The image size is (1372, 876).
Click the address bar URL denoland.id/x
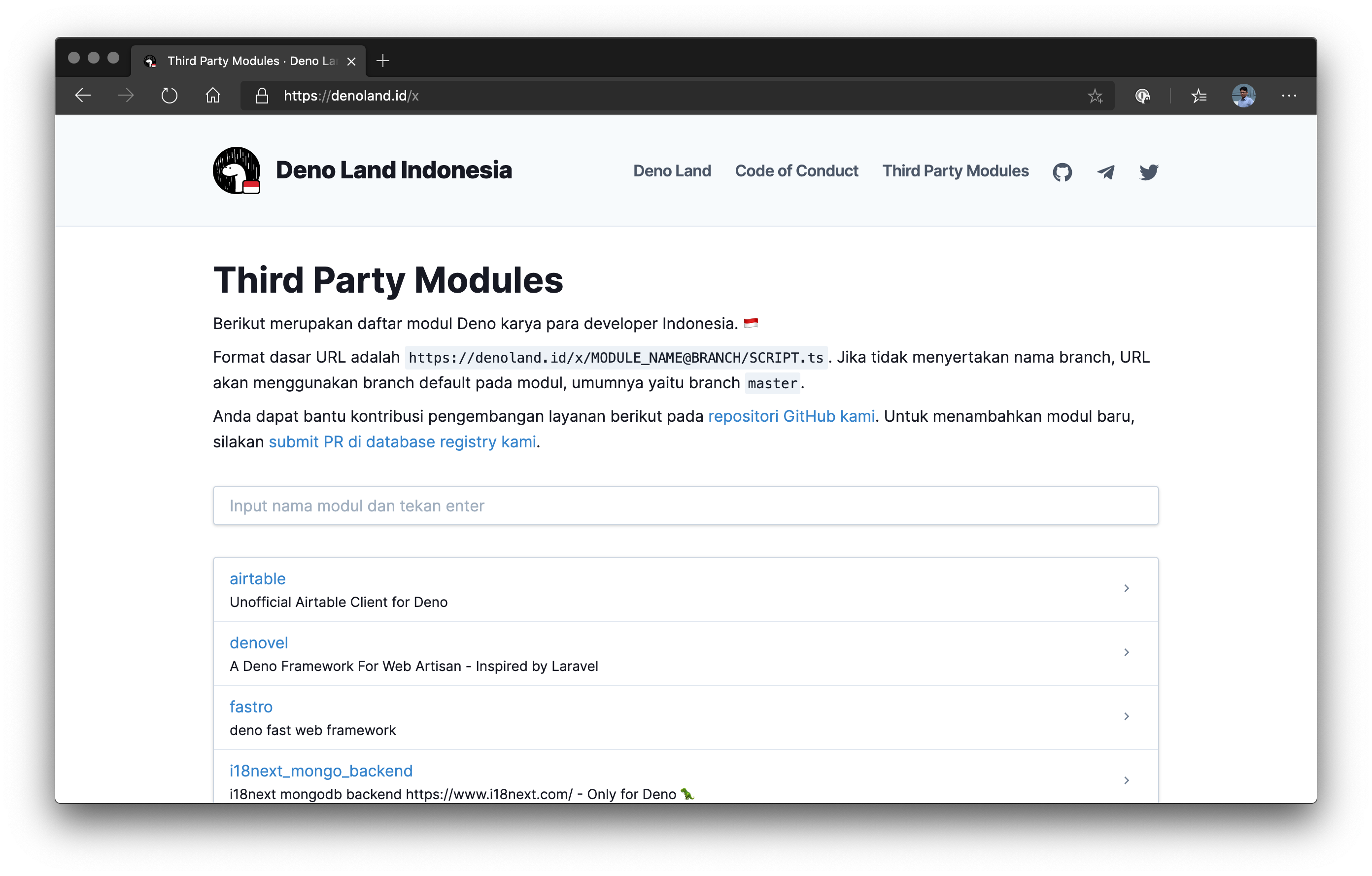click(x=351, y=96)
